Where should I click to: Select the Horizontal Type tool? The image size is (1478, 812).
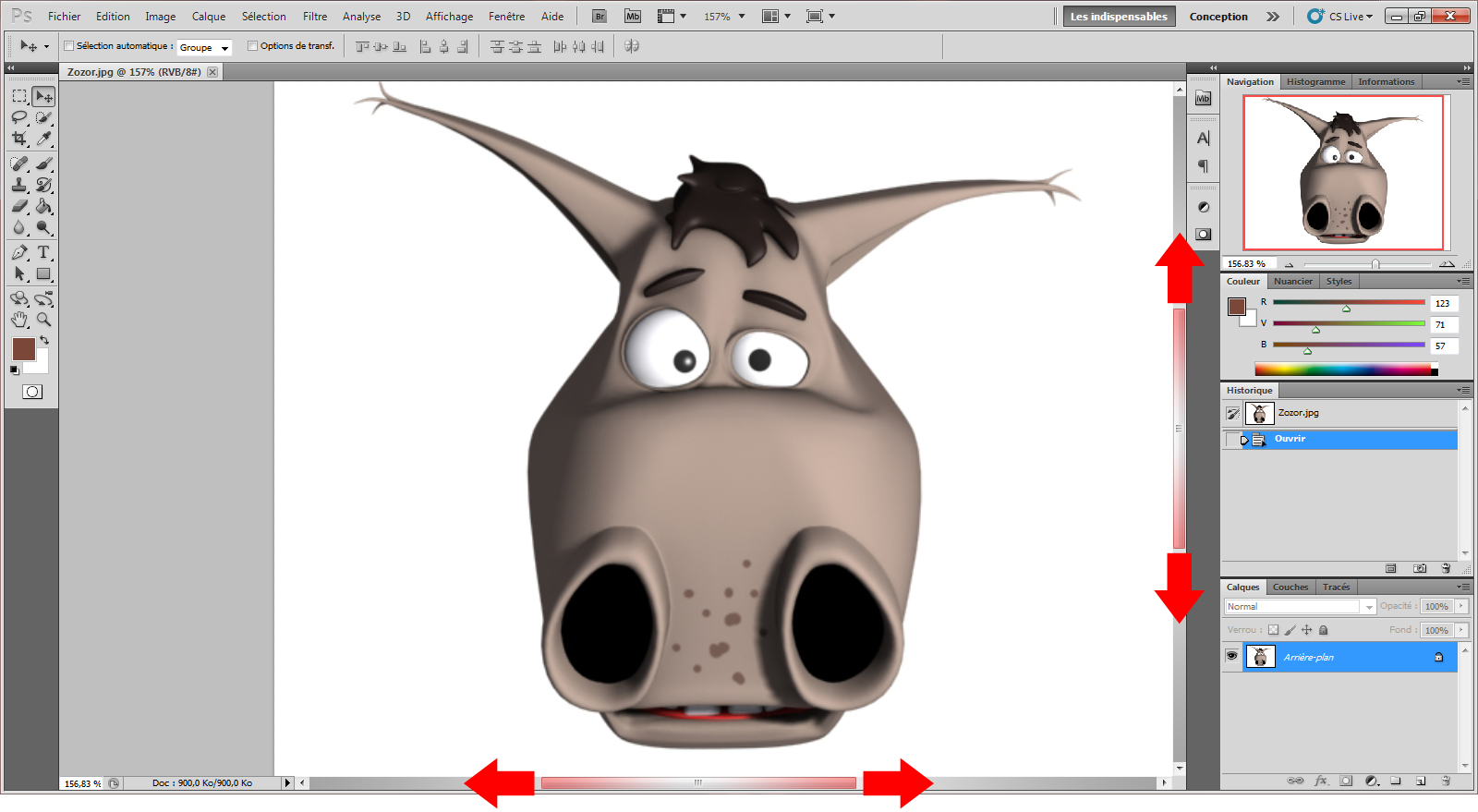tap(43, 252)
